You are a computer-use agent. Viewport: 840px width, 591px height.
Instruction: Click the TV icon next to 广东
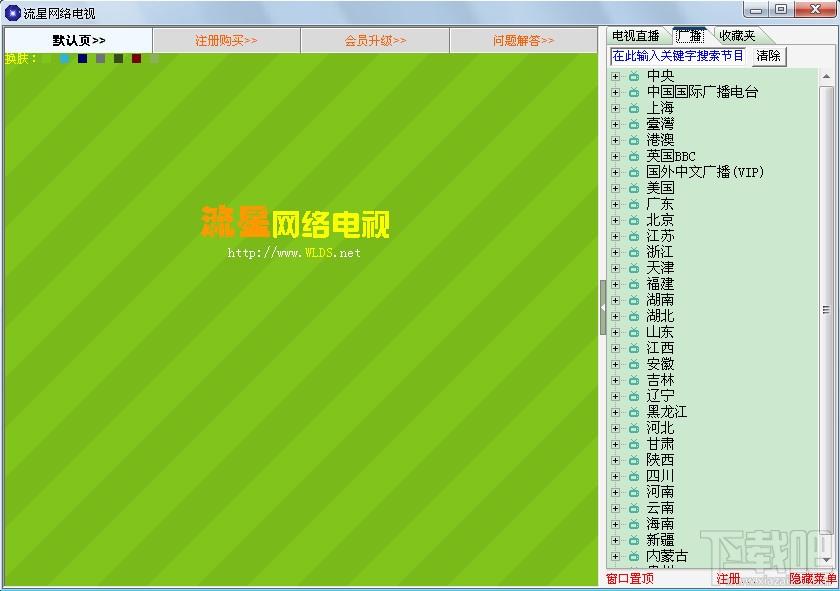point(634,205)
